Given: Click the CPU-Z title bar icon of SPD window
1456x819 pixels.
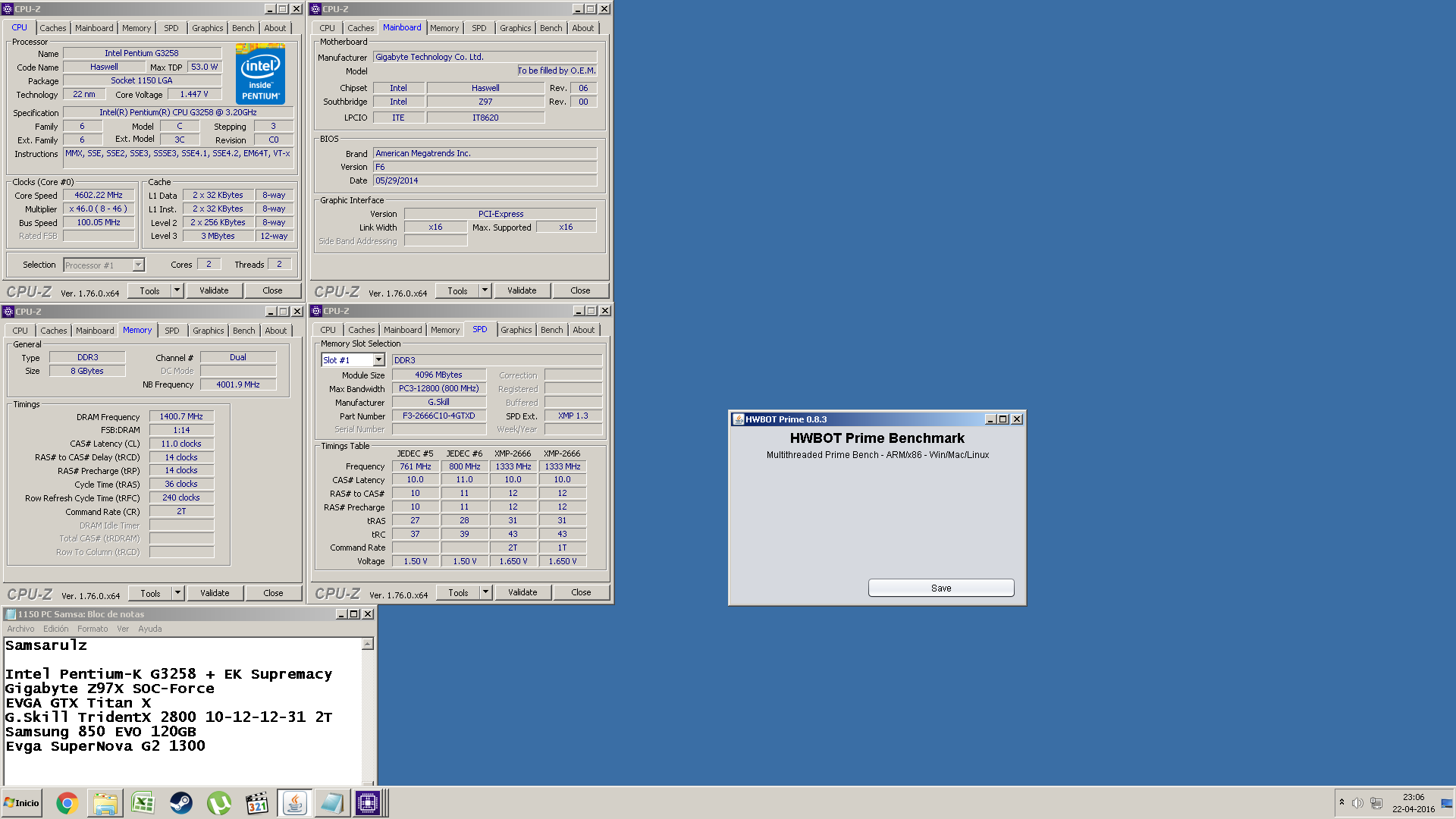Looking at the screenshot, I should (316, 311).
